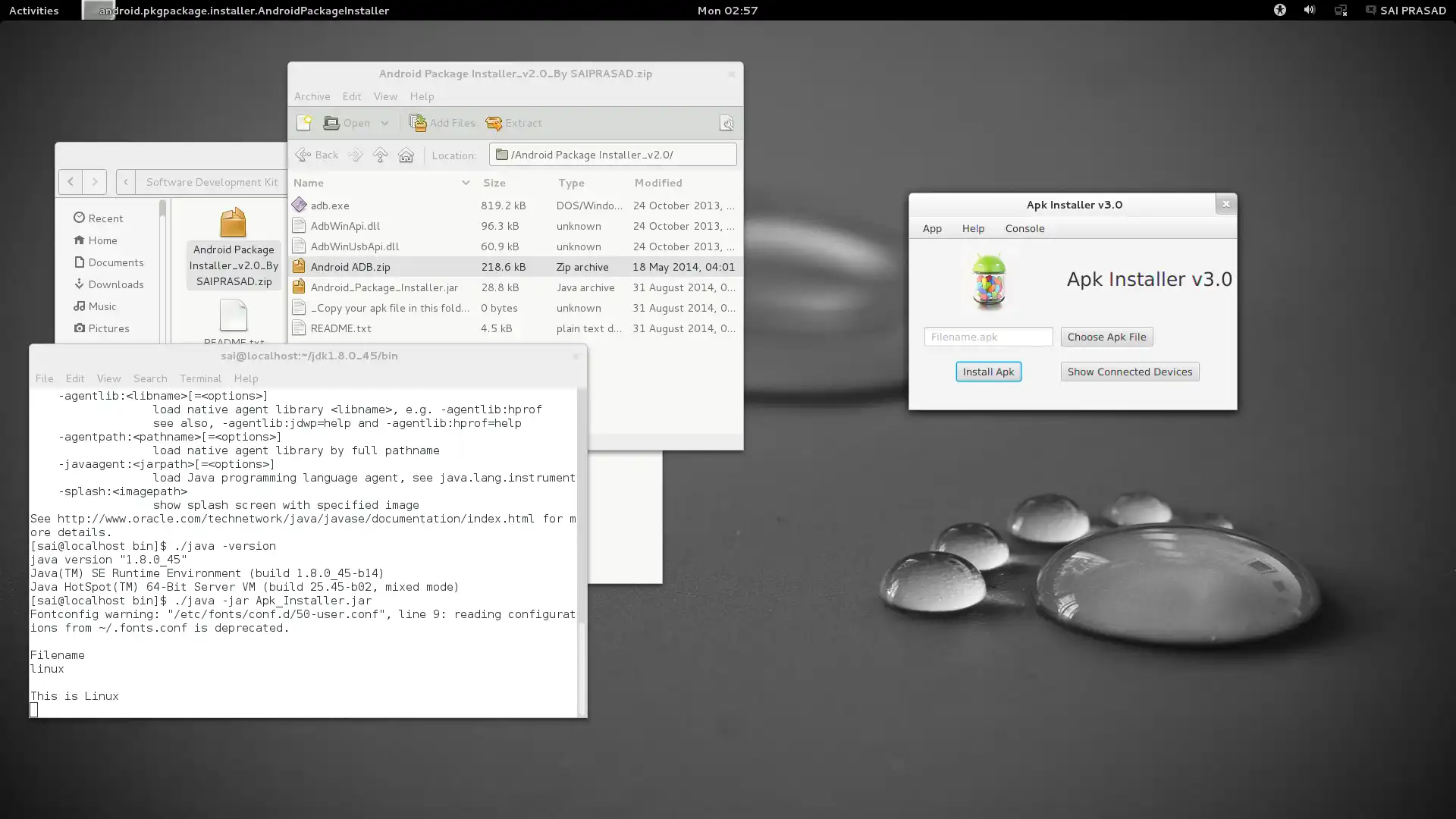Click the Show Connected Devices button
The image size is (1456, 819).
coord(1130,371)
